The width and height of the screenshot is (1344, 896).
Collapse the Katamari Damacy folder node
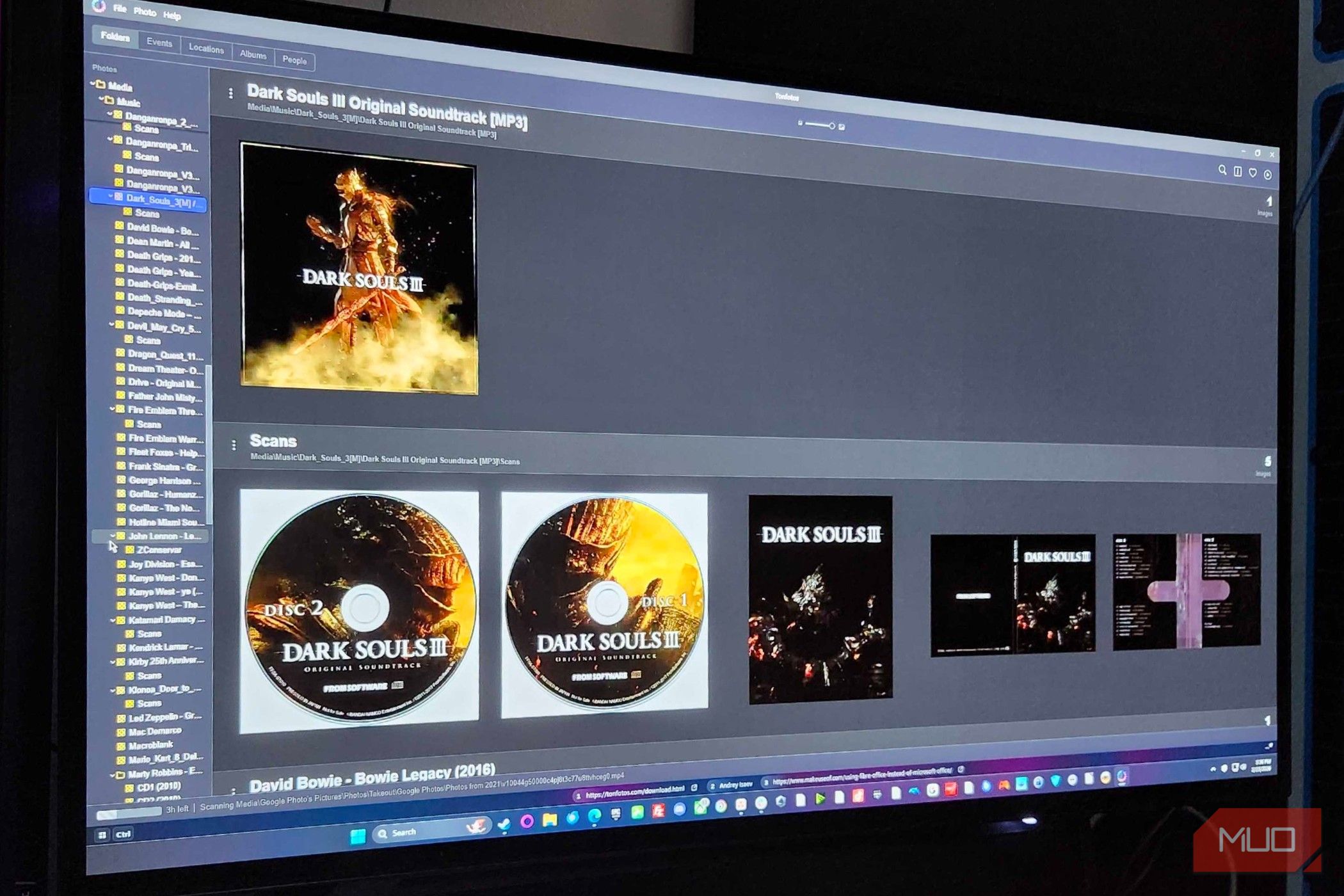(x=113, y=620)
